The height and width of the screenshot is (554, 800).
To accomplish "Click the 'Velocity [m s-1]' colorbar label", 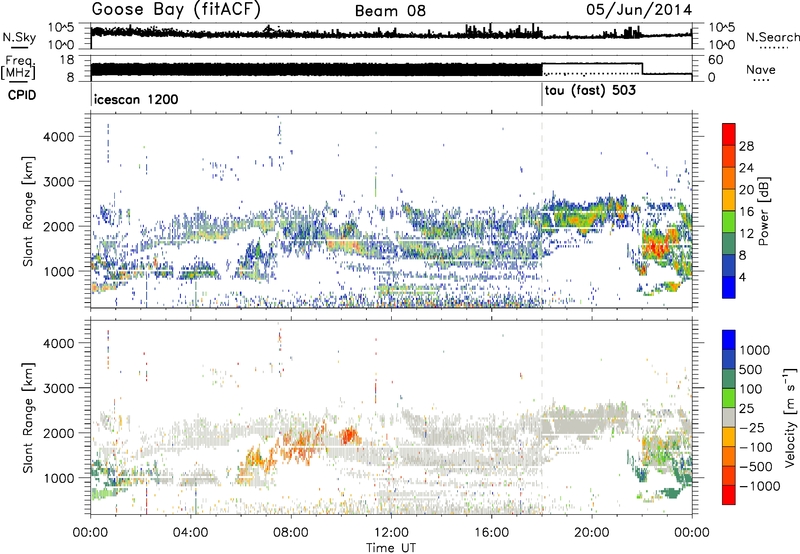I will point(790,418).
